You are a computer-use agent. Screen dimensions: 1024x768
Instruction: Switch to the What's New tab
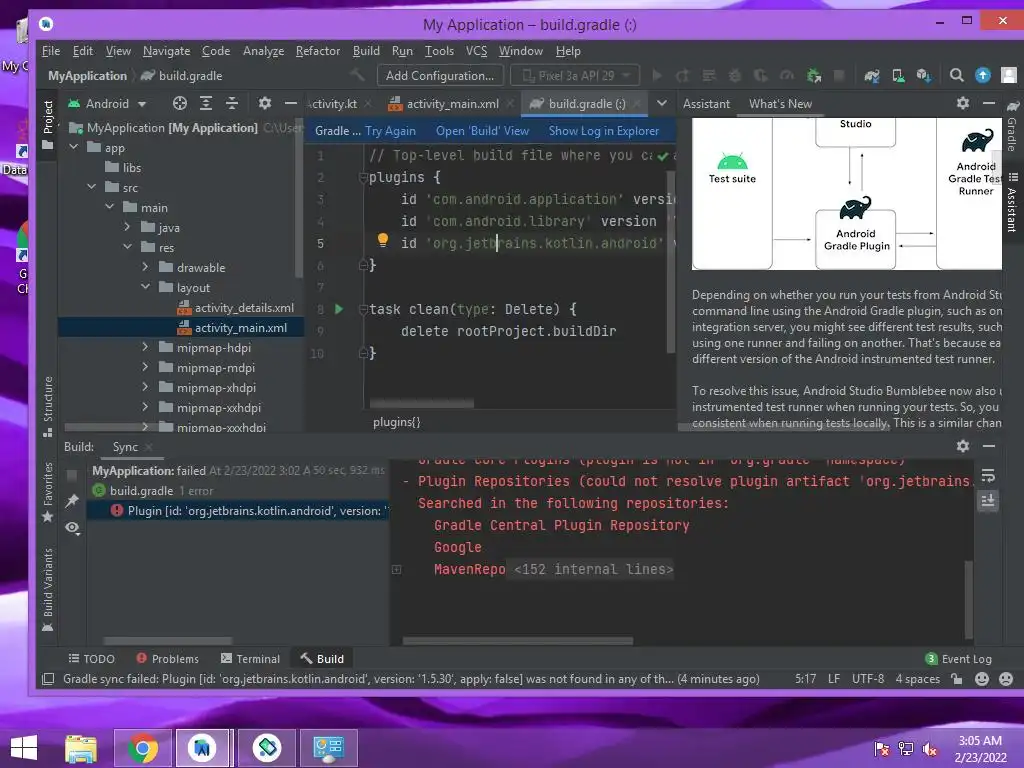(780, 103)
